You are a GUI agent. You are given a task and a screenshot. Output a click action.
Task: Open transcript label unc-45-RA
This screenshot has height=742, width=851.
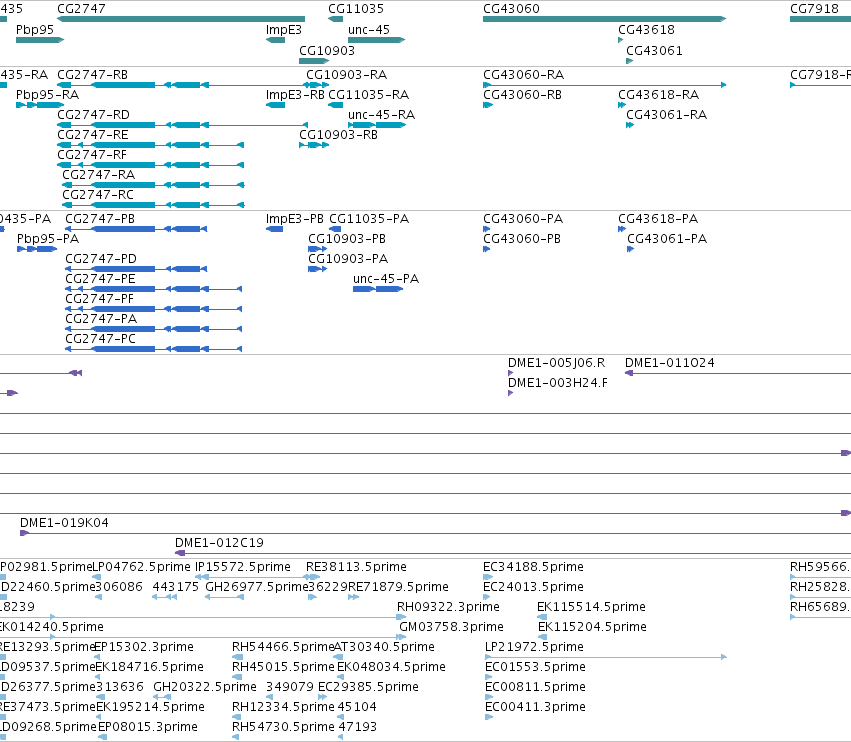(382, 115)
